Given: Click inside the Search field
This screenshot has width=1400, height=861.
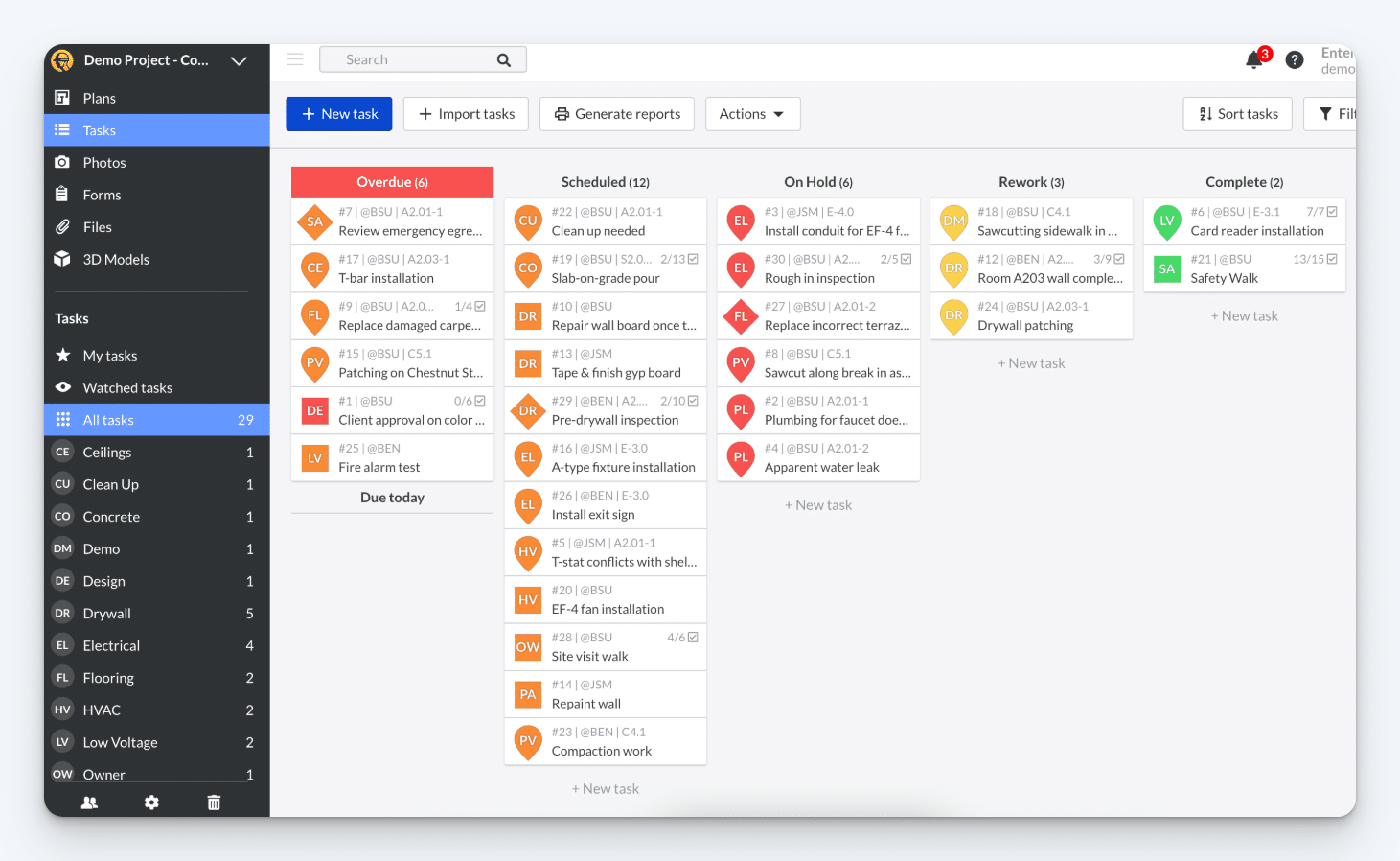Looking at the screenshot, I should point(412,58).
